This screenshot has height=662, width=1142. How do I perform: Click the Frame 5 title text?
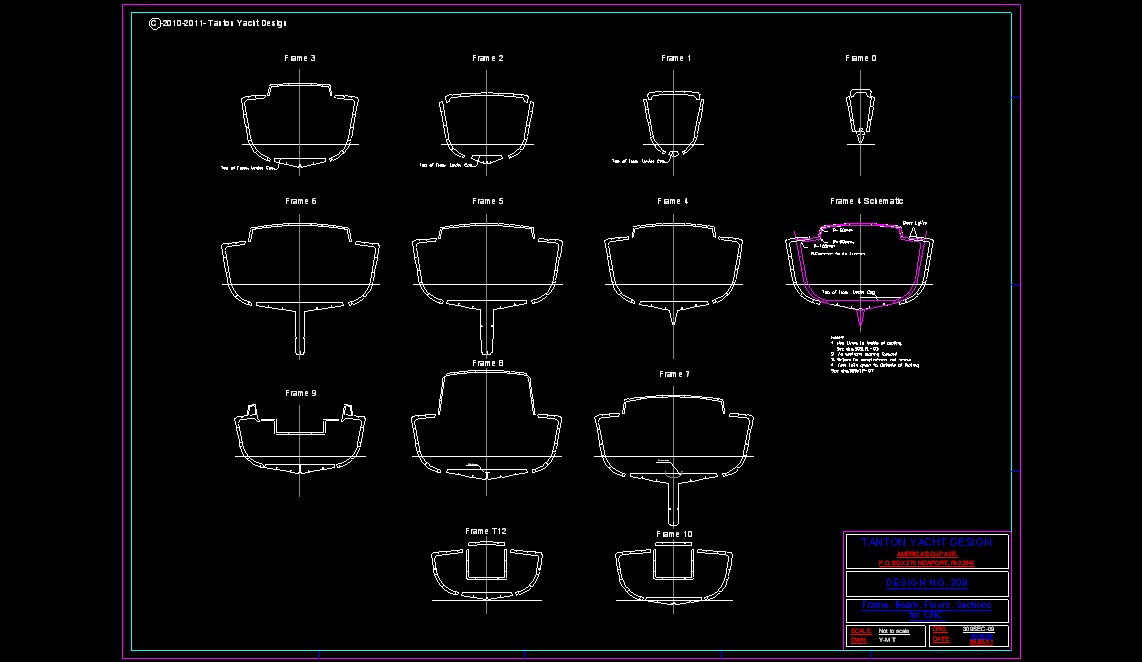[487, 202]
